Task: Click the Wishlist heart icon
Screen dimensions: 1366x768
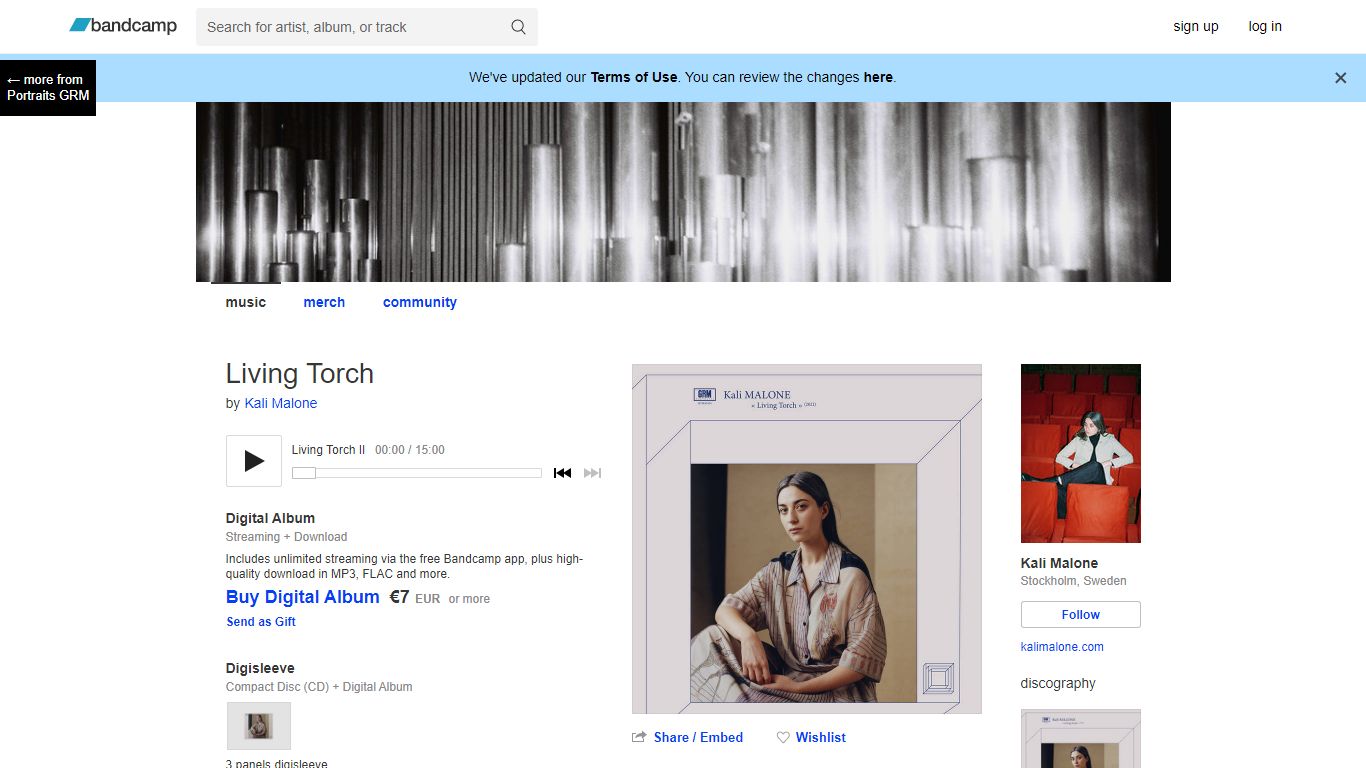Action: tap(783, 737)
